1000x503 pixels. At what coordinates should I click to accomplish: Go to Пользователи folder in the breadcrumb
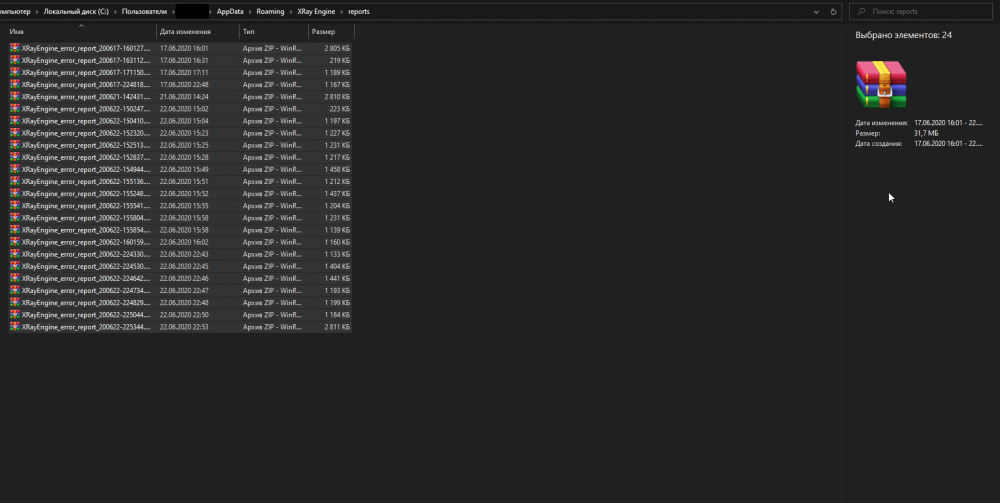(x=144, y=11)
